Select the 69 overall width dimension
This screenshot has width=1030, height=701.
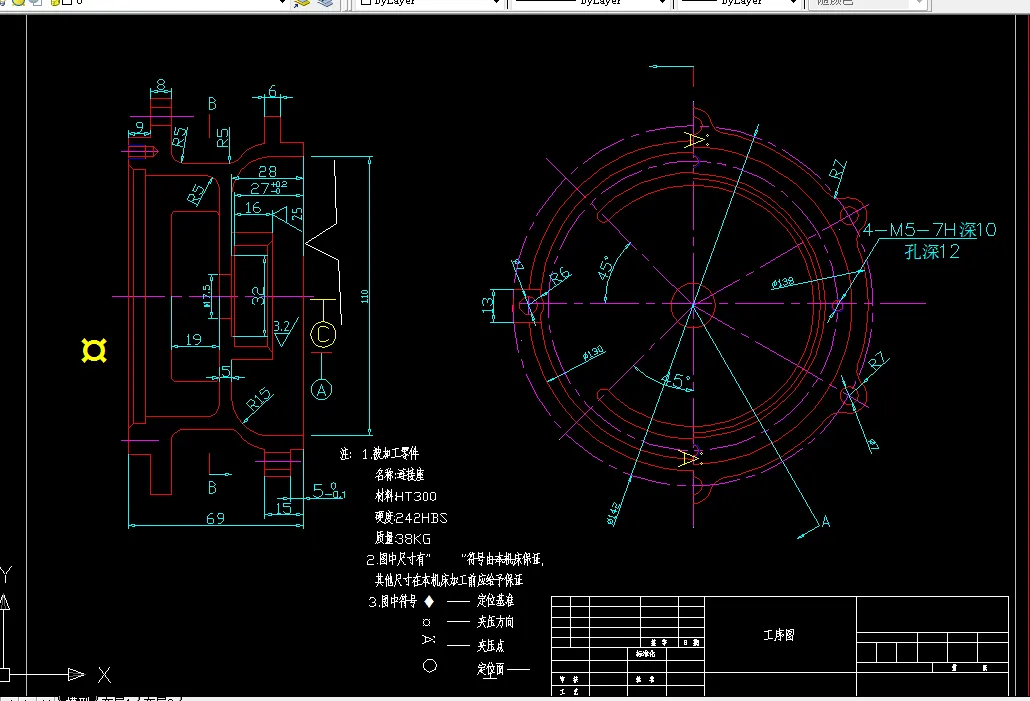click(215, 518)
